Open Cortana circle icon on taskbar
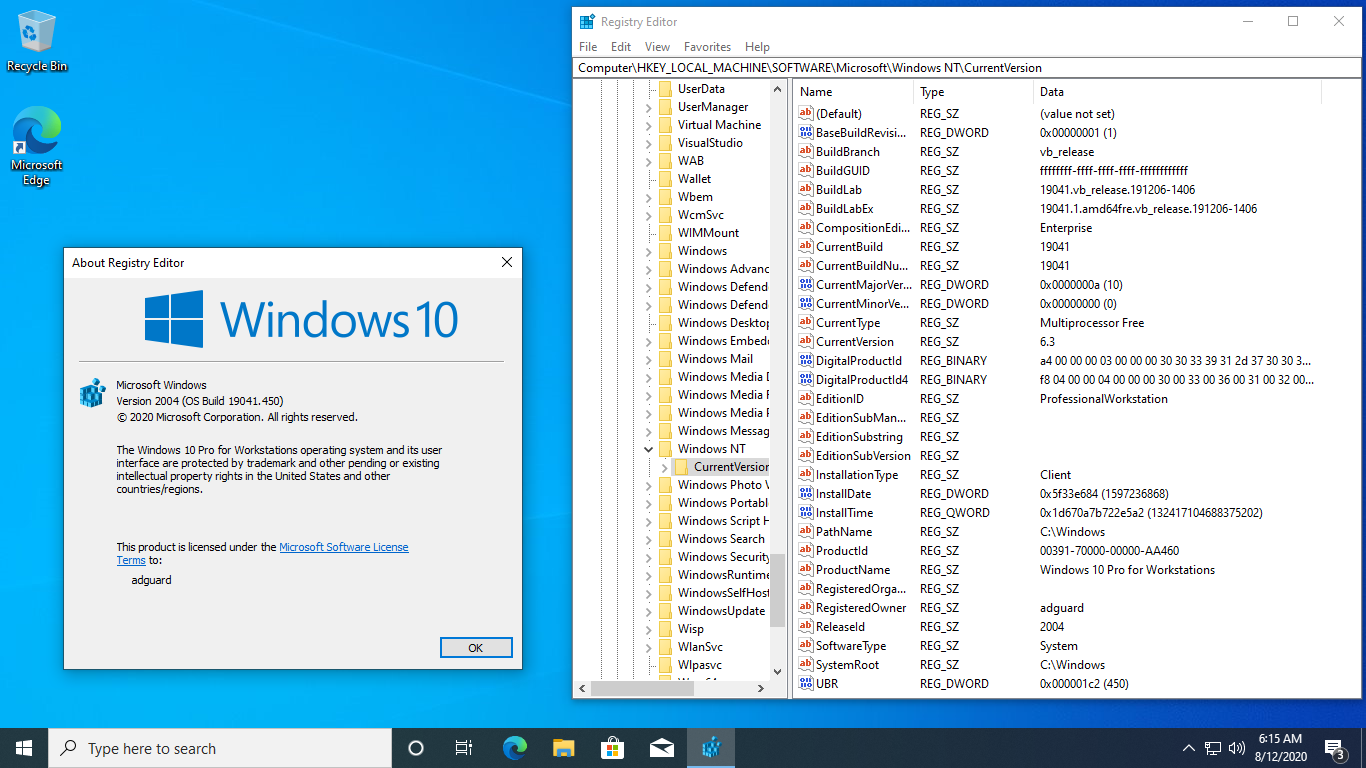This screenshot has height=768, width=1366. (416, 748)
